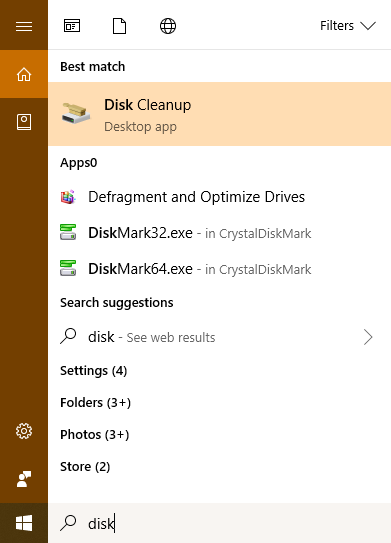The image size is (391, 543).
Task: Click the DiskMark64.exe icon
Action: (x=68, y=268)
